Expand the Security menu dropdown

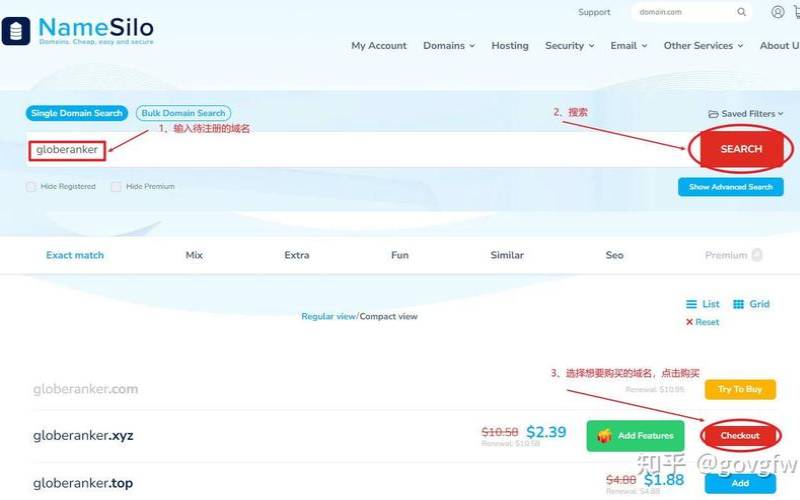tap(569, 46)
